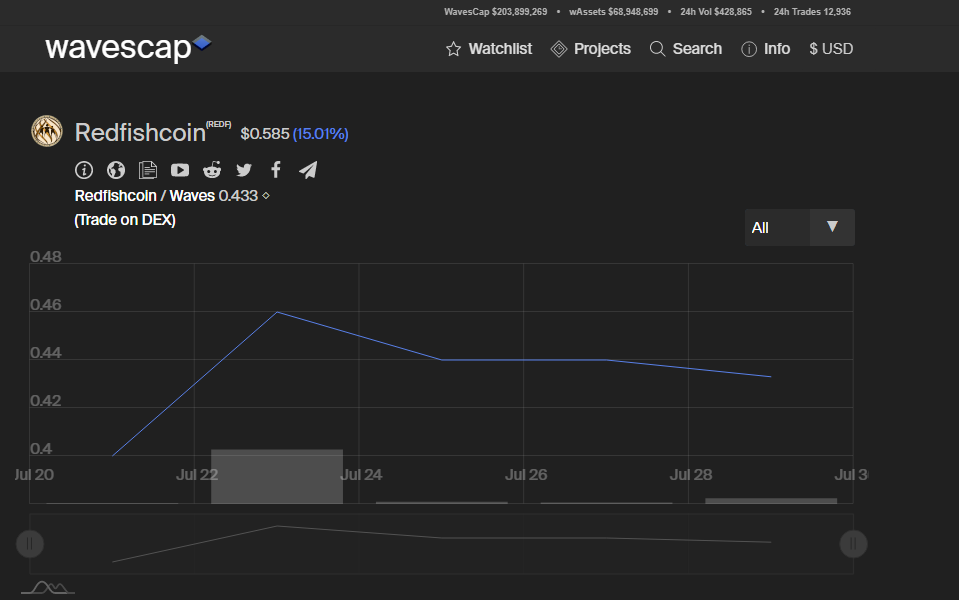Click the left range slider handle
The width and height of the screenshot is (959, 600).
[29, 544]
